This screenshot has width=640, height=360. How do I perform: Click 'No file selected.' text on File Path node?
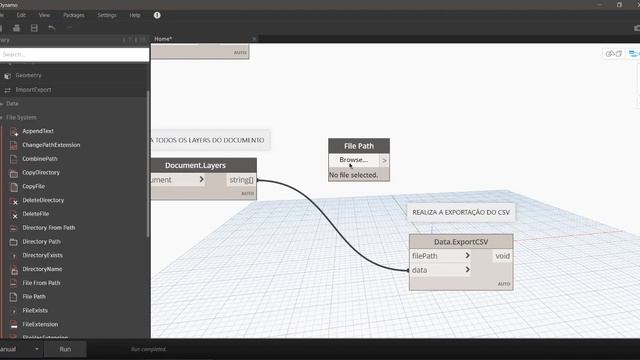click(353, 175)
